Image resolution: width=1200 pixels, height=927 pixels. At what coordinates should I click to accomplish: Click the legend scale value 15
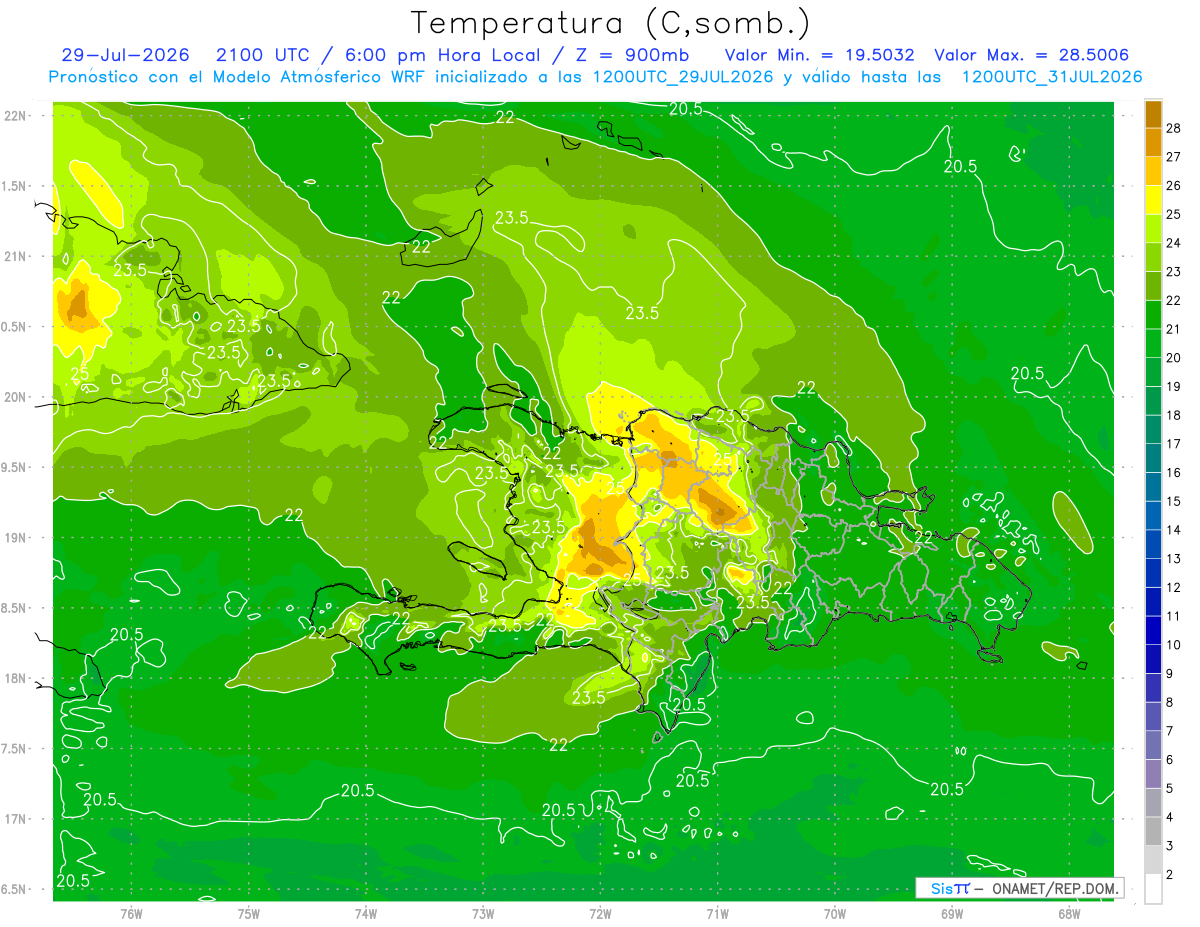click(x=1174, y=502)
